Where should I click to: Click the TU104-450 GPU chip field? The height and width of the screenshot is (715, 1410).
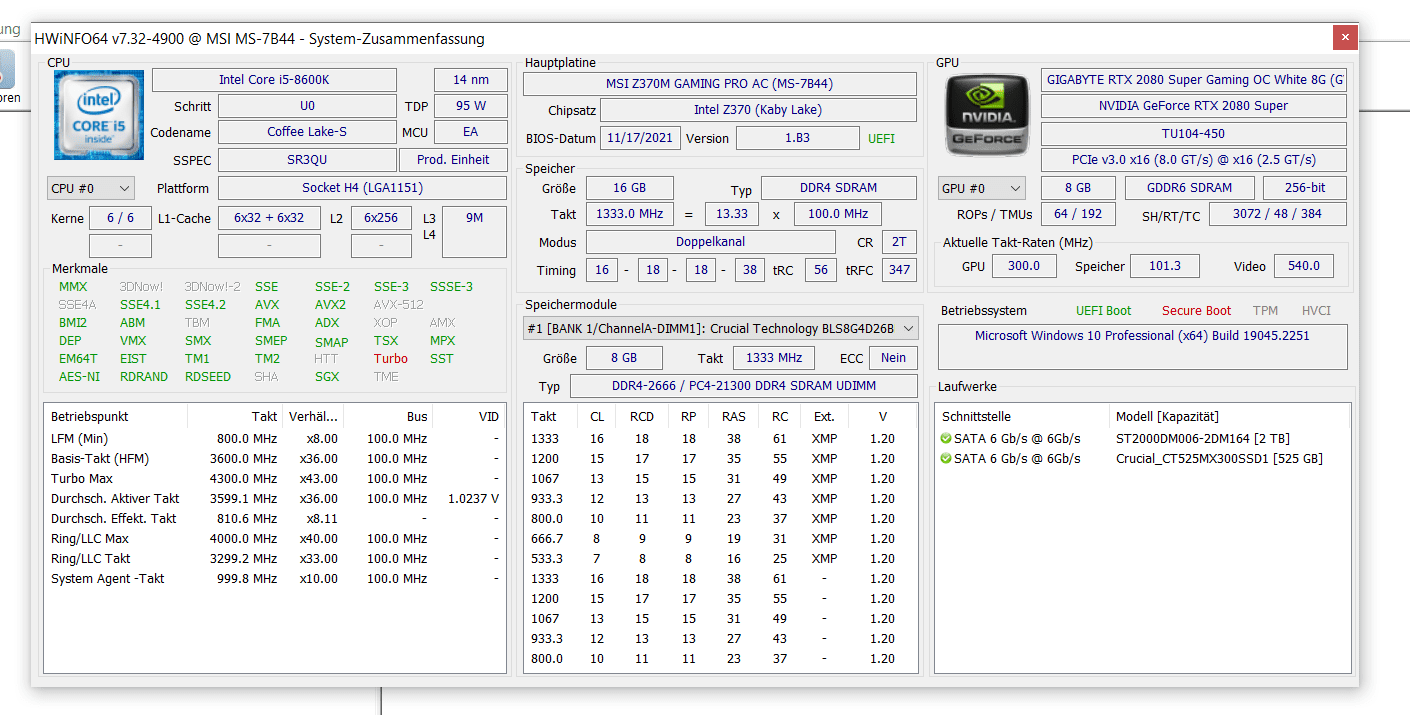pyautogui.click(x=1194, y=134)
